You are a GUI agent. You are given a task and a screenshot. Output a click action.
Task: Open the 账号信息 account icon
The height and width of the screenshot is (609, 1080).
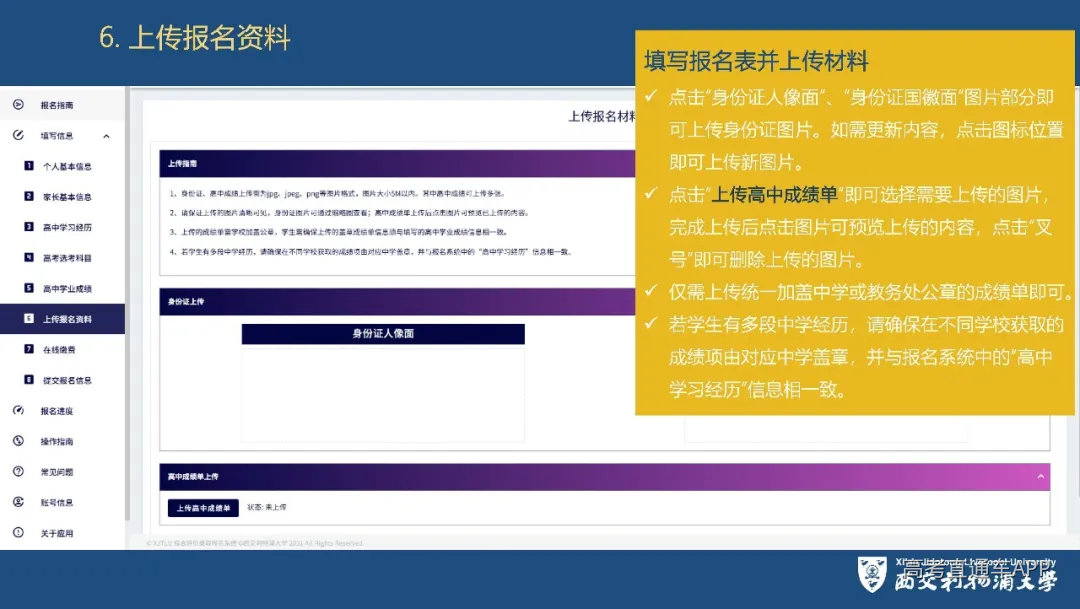coord(18,500)
